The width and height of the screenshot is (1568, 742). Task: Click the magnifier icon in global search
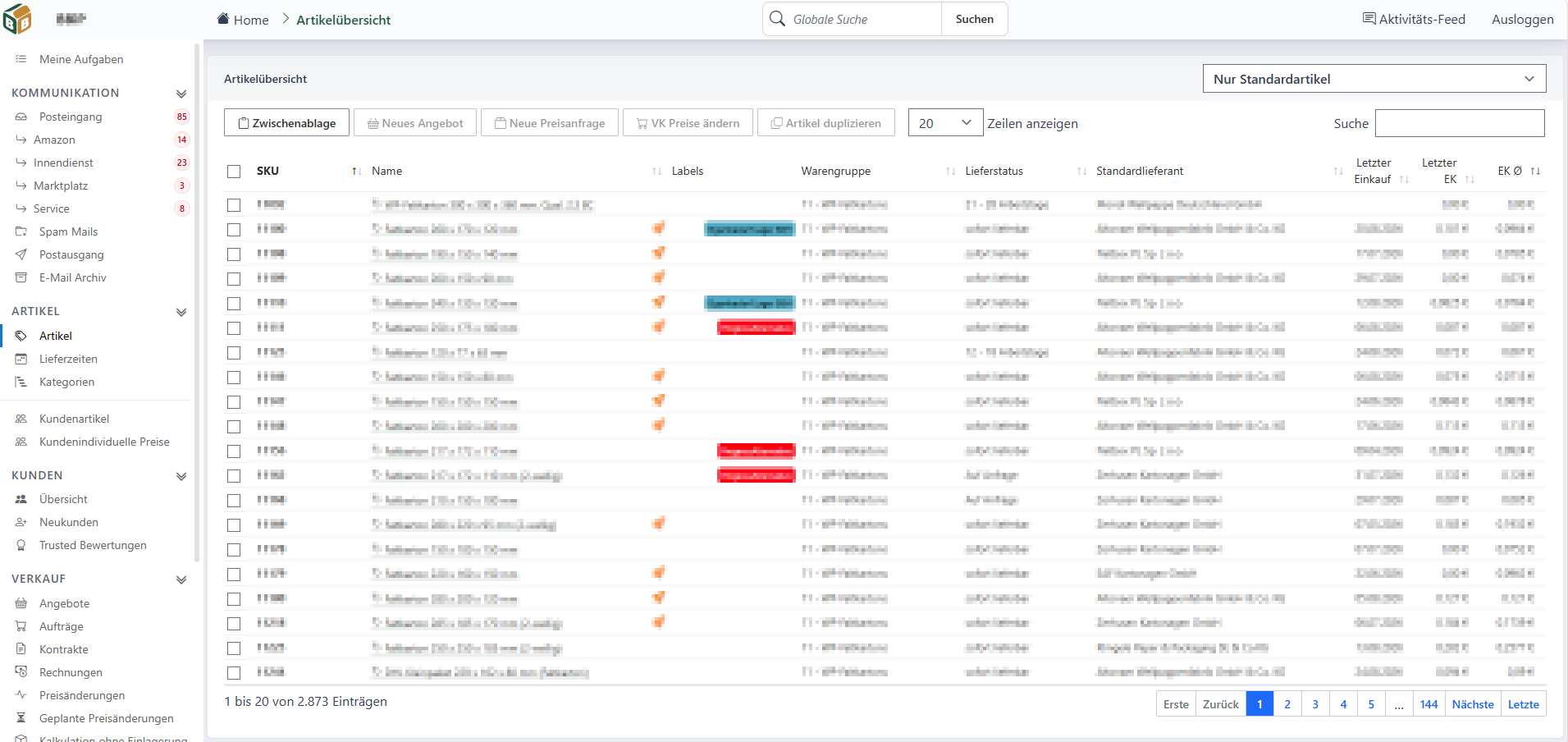coord(777,18)
